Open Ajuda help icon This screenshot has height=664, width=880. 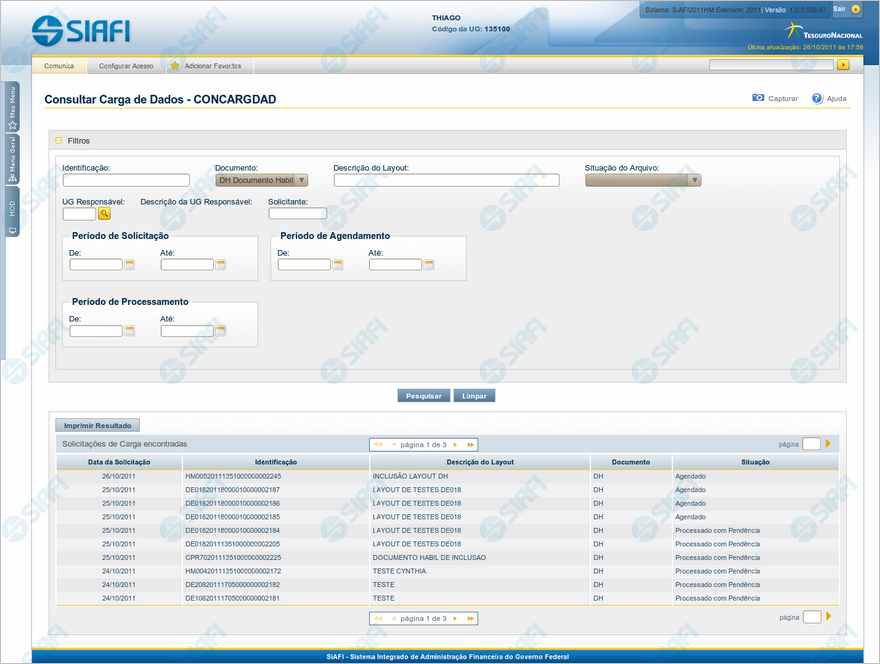click(x=817, y=99)
